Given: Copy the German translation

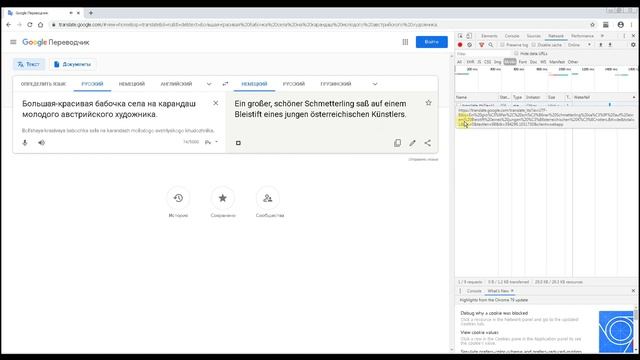Looking at the screenshot, I should (x=398, y=143).
